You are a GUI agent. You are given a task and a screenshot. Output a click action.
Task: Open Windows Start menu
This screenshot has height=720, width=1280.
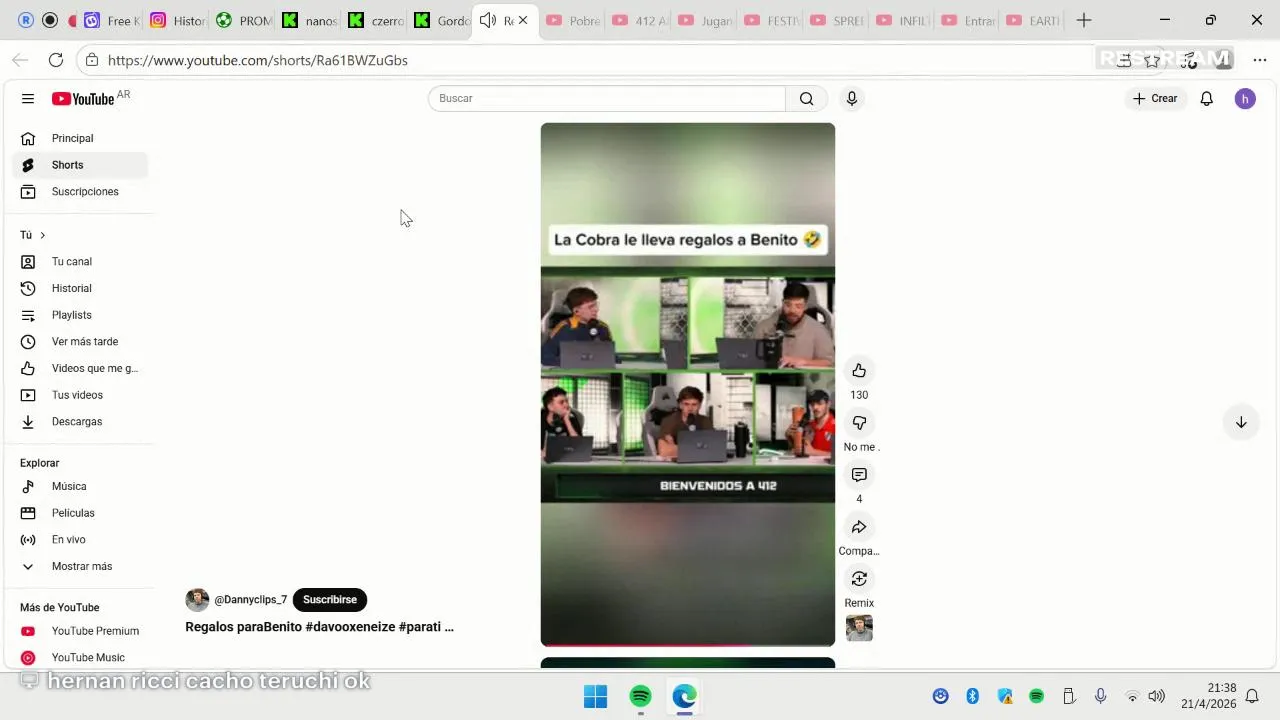pyautogui.click(x=595, y=696)
